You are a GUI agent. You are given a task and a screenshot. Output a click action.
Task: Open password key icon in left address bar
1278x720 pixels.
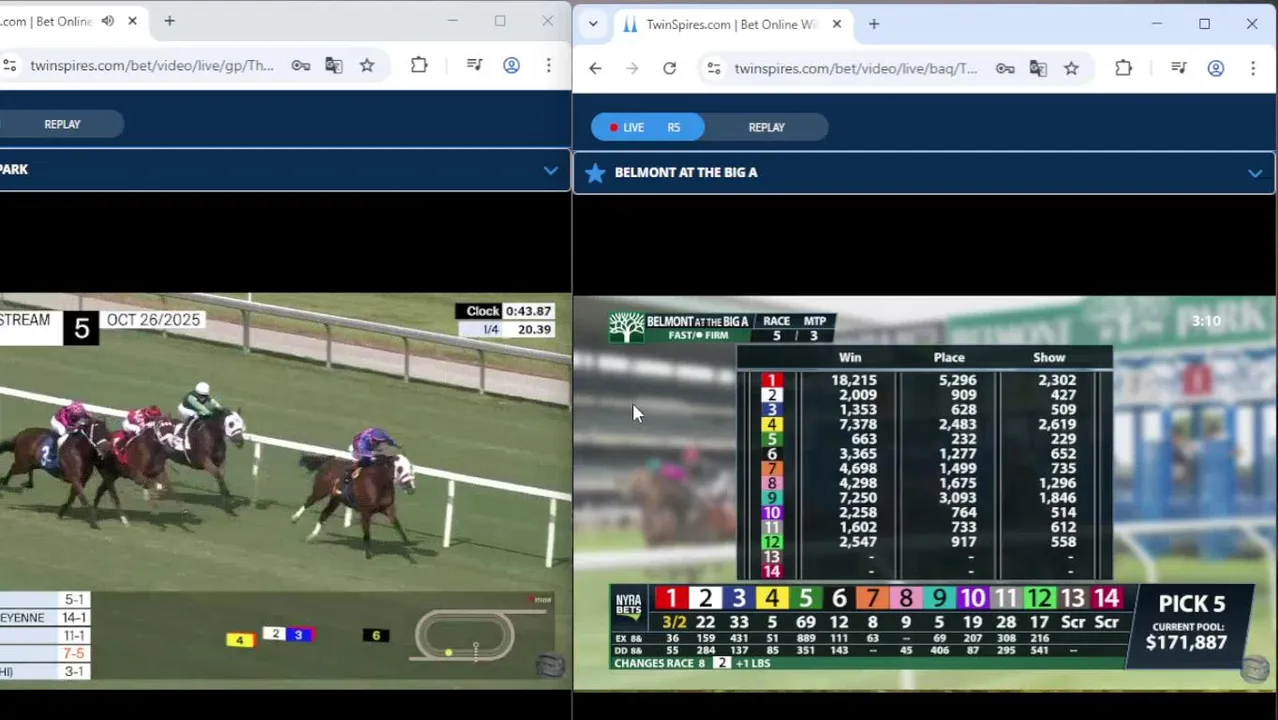(x=301, y=65)
